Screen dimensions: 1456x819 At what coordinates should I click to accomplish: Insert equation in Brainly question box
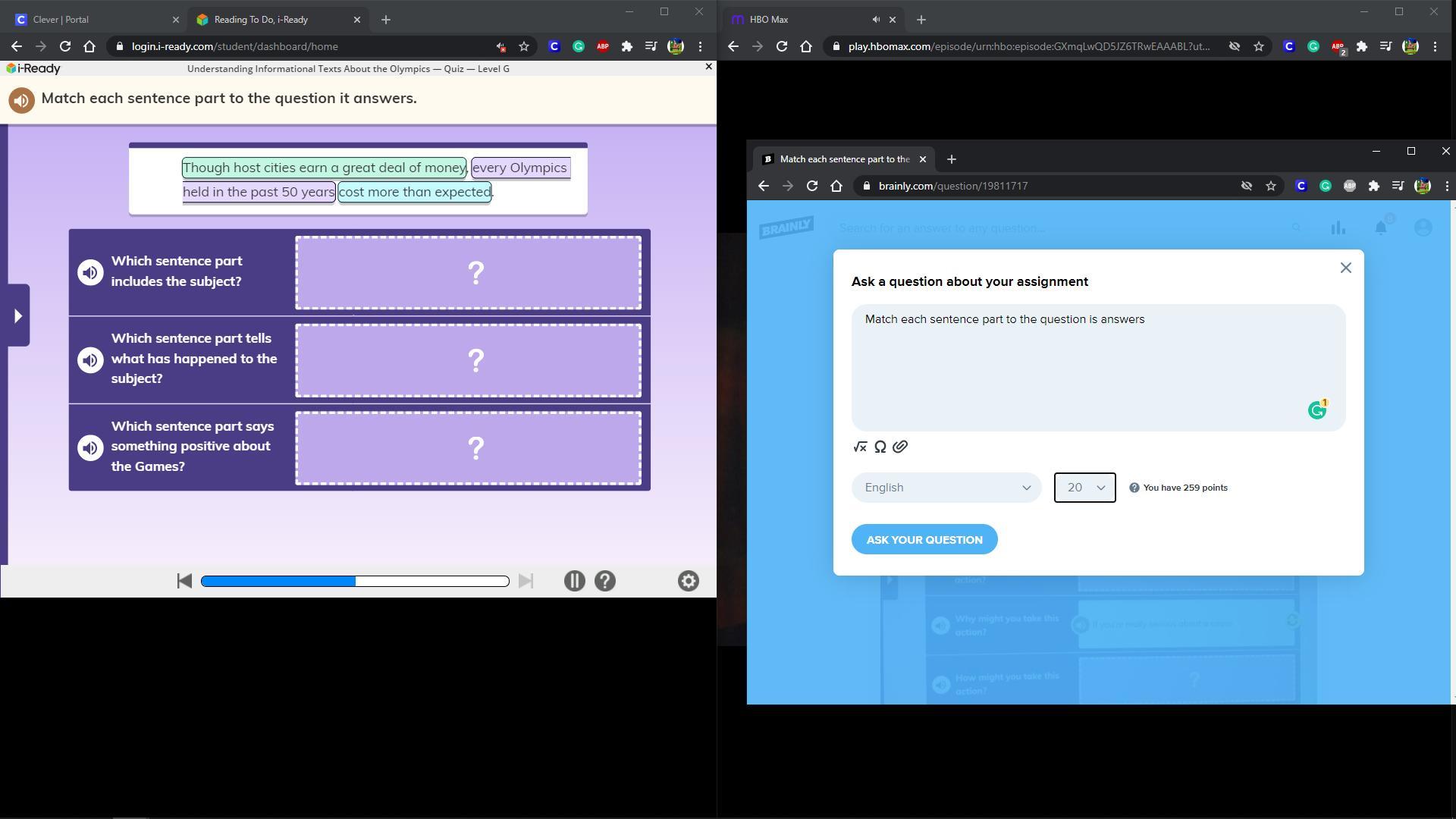pos(860,447)
